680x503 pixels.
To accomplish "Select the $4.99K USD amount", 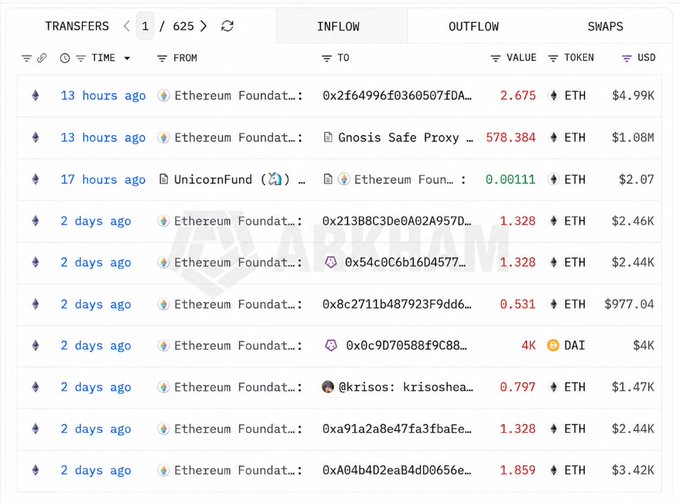I will point(633,96).
